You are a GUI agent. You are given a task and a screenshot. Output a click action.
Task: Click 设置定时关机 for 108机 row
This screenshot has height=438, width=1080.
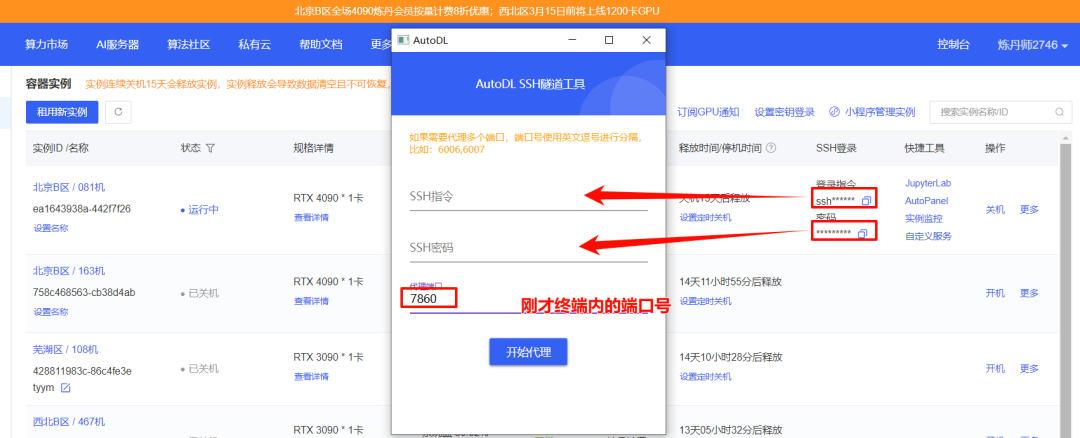pos(705,377)
